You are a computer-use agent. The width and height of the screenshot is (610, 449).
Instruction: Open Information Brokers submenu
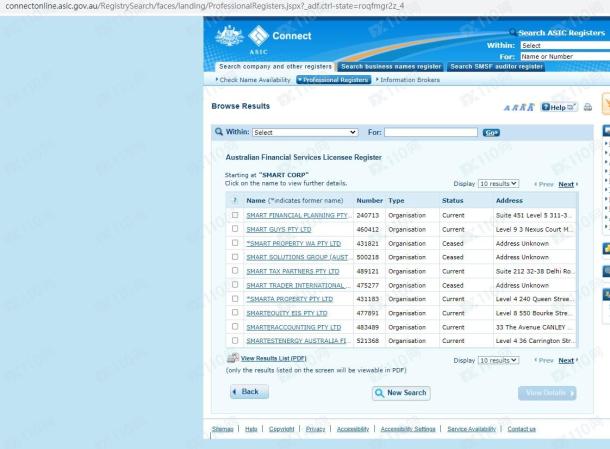[408, 80]
